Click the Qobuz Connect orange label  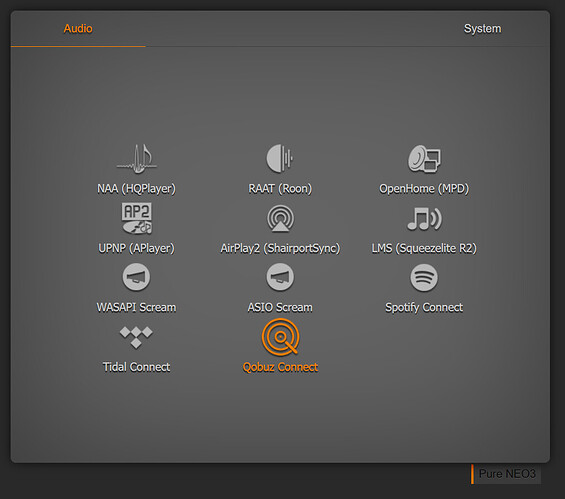coord(280,367)
